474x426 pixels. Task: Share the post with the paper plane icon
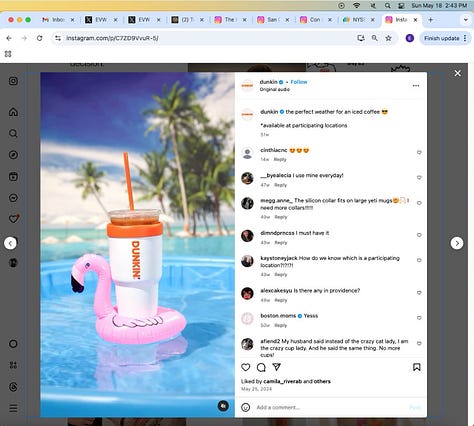coord(277,367)
